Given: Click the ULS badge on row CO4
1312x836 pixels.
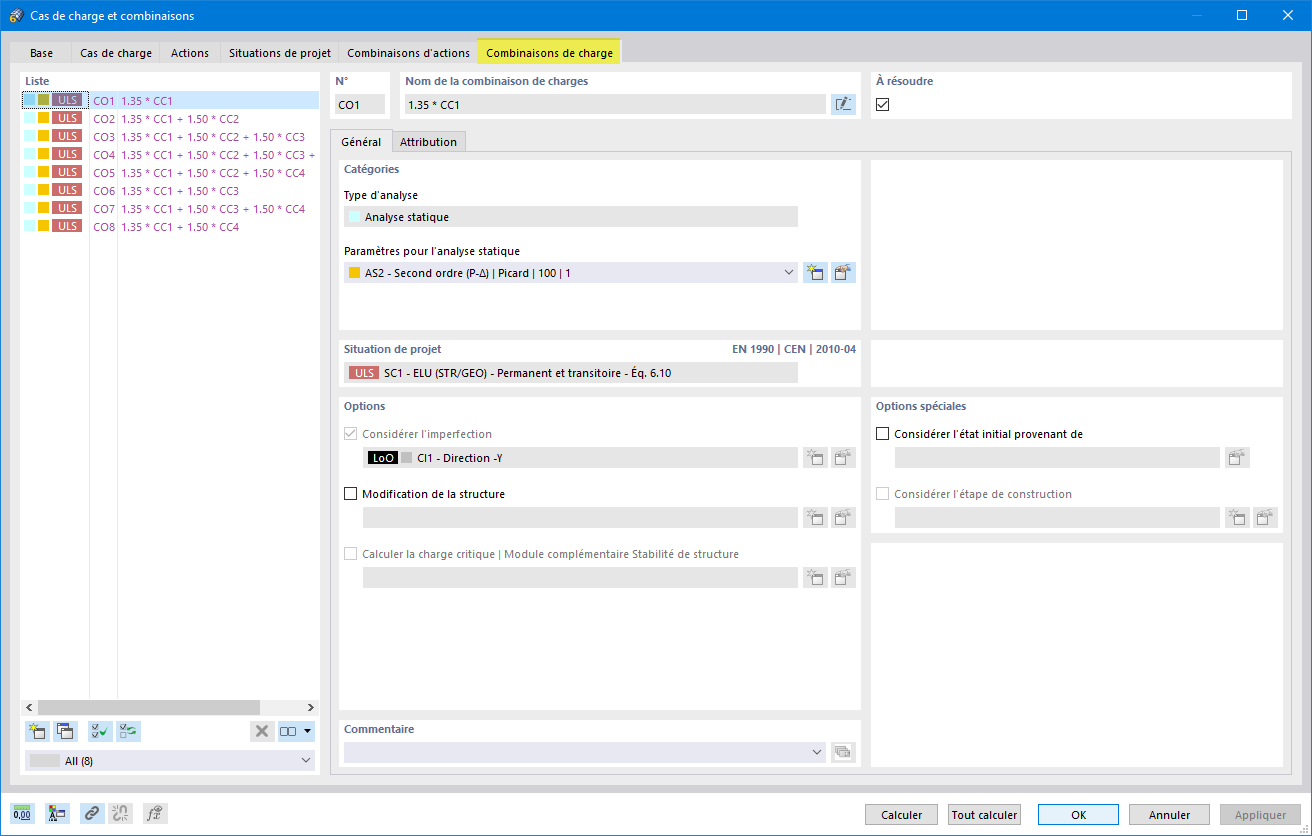Looking at the screenshot, I should [x=67, y=154].
